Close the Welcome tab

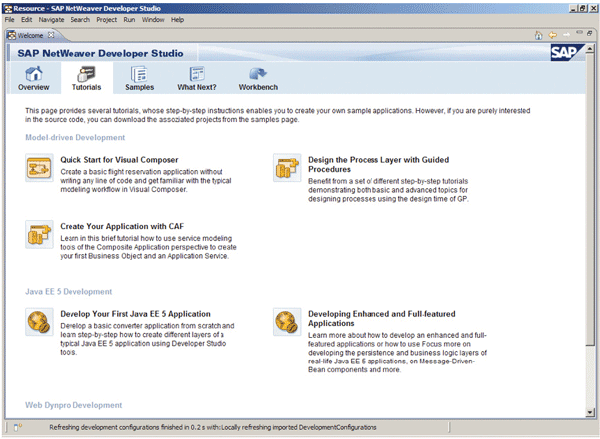[x=49, y=35]
